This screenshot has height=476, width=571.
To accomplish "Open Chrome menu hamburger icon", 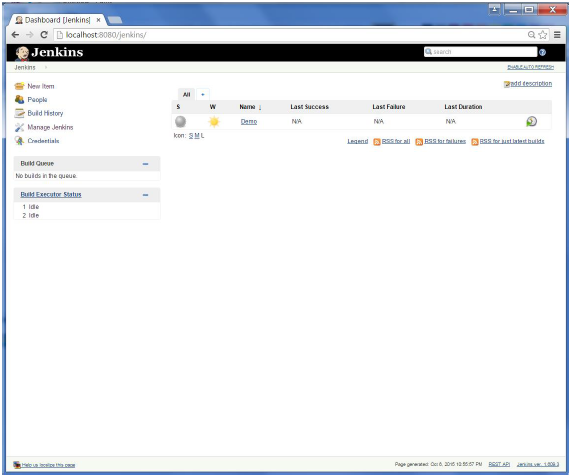I will 557,35.
